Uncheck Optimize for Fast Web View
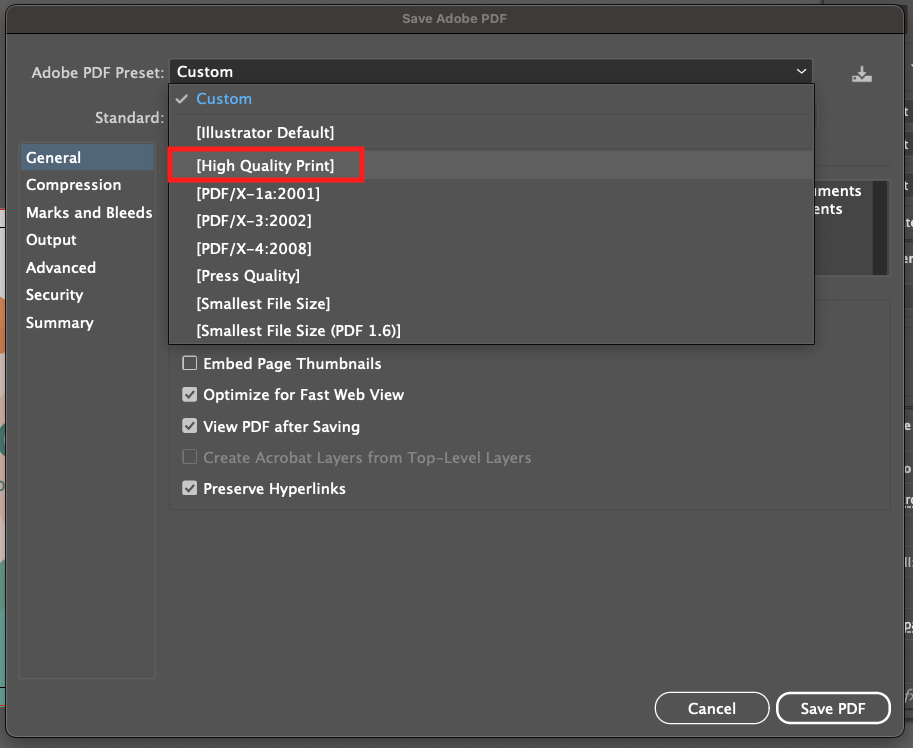 [x=190, y=395]
